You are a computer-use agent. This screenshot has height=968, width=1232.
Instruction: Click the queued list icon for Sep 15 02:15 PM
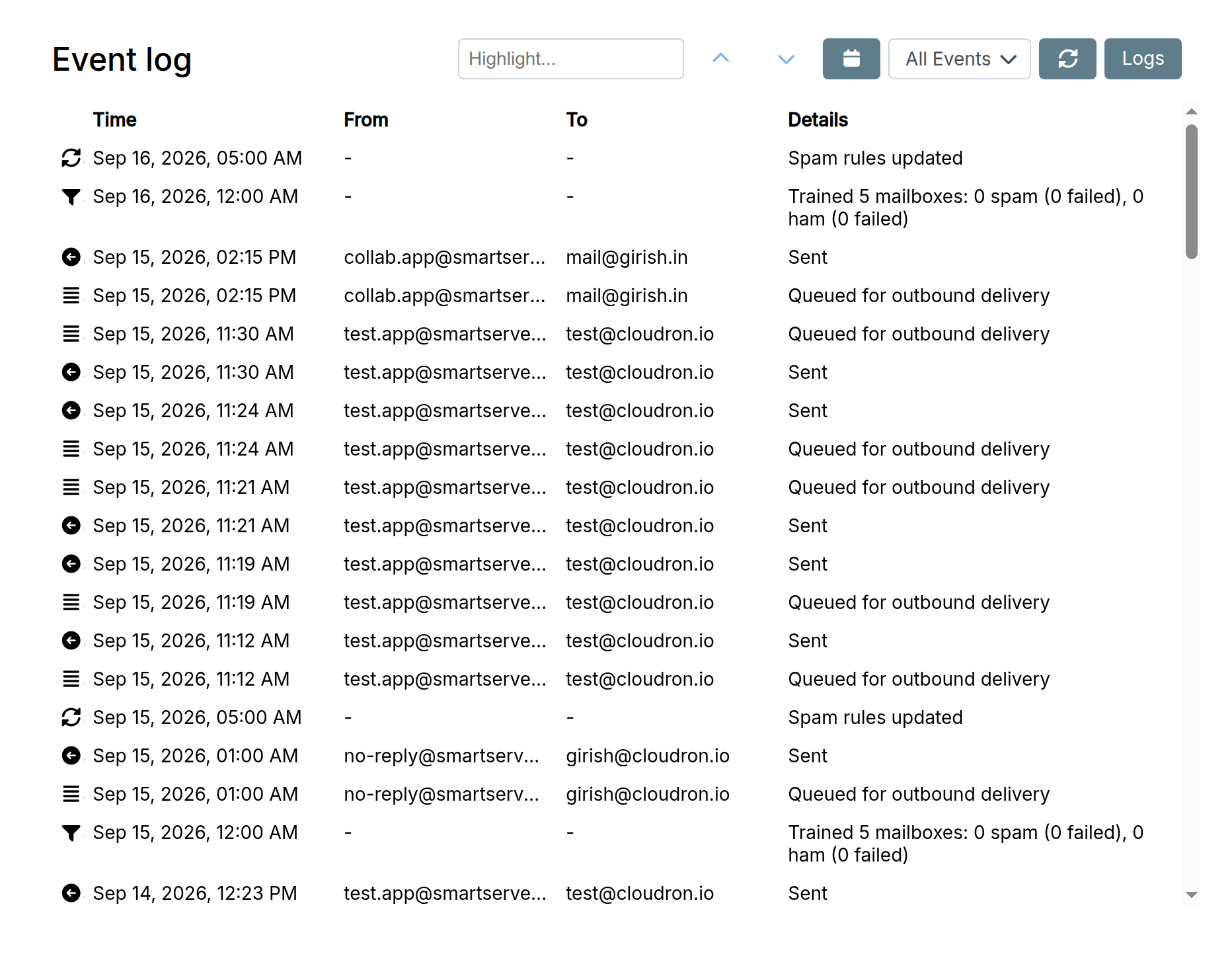[x=71, y=296]
